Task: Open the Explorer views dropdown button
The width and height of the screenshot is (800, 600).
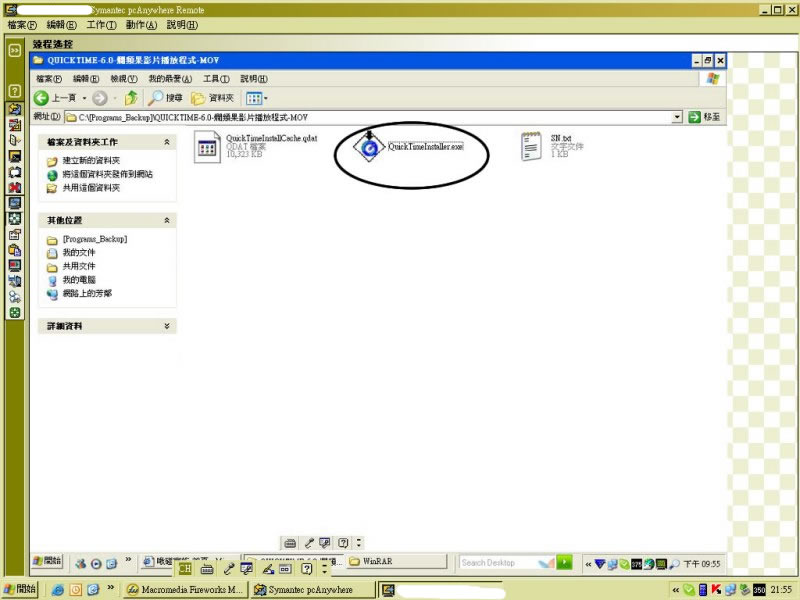Action: 256,98
